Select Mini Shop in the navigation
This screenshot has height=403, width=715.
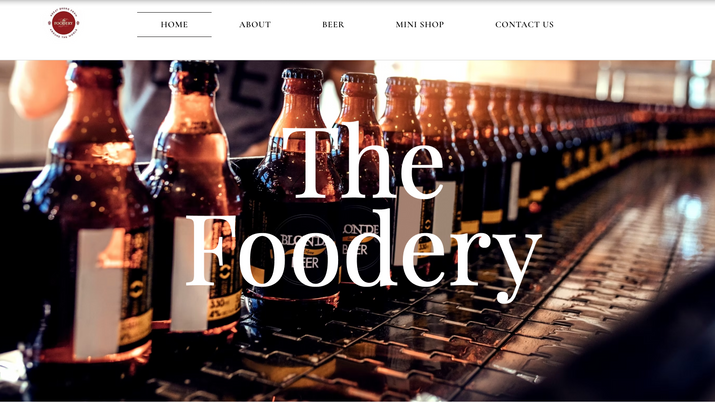pyautogui.click(x=420, y=25)
